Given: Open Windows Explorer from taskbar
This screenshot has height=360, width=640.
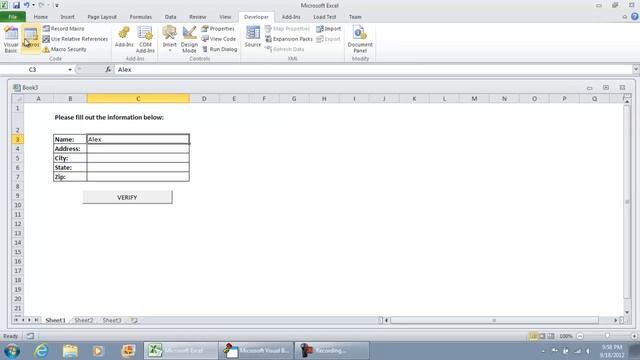Looking at the screenshot, I should pyautogui.click(x=70, y=351).
